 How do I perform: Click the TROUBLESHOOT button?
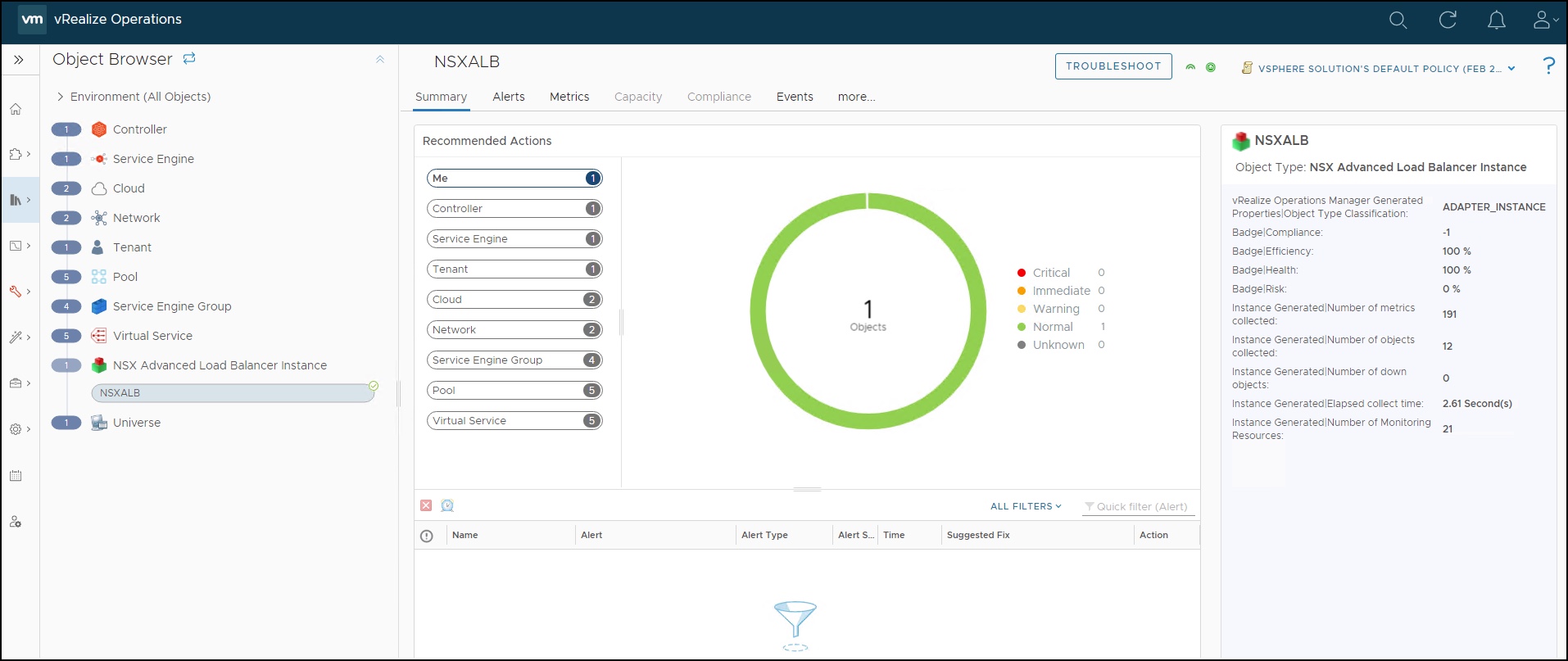(x=1113, y=66)
